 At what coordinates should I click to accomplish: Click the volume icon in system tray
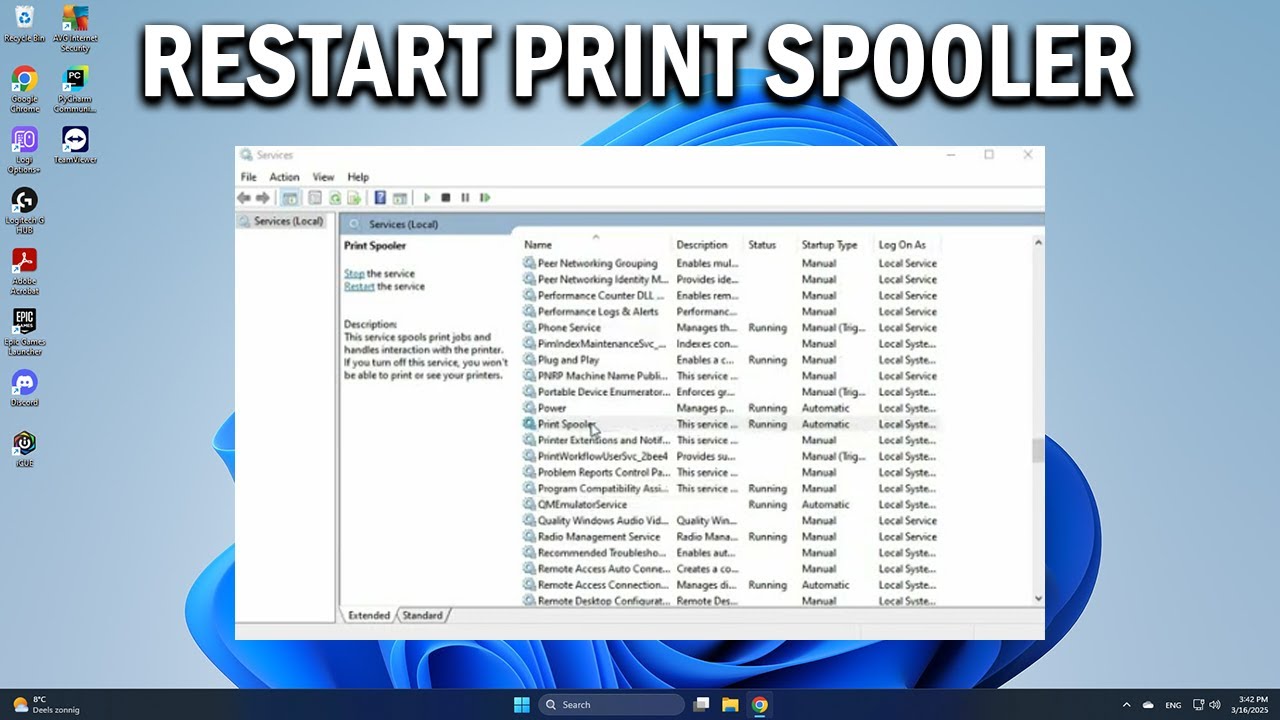tap(1214, 705)
